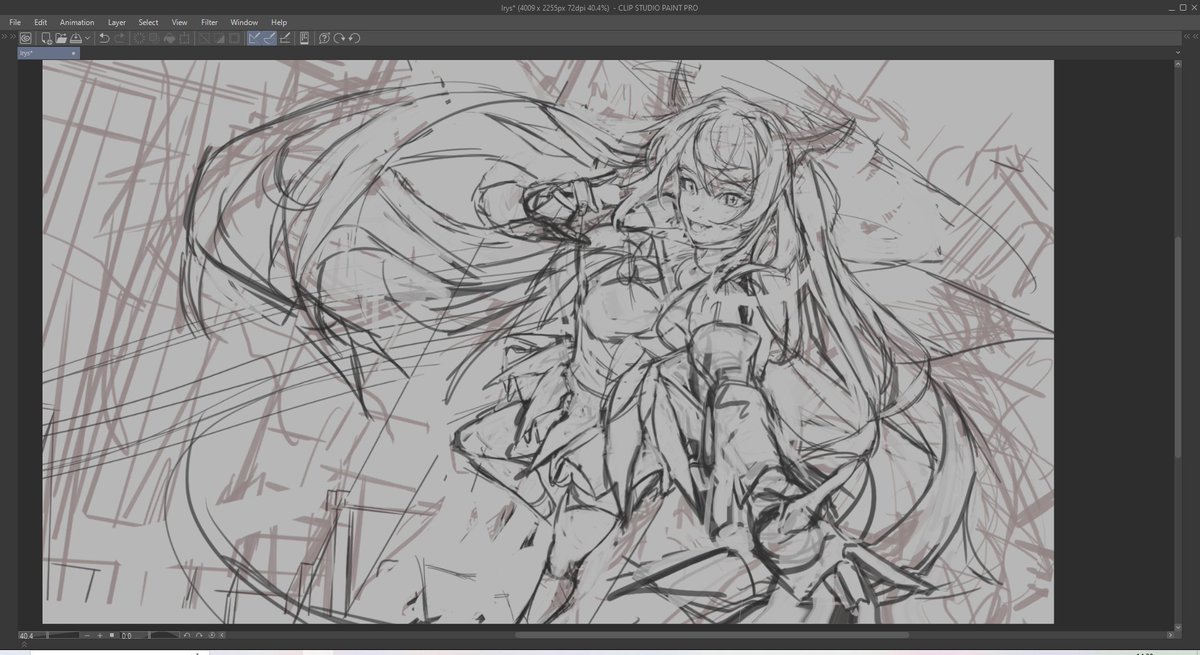Open the Select menu

pyautogui.click(x=148, y=22)
